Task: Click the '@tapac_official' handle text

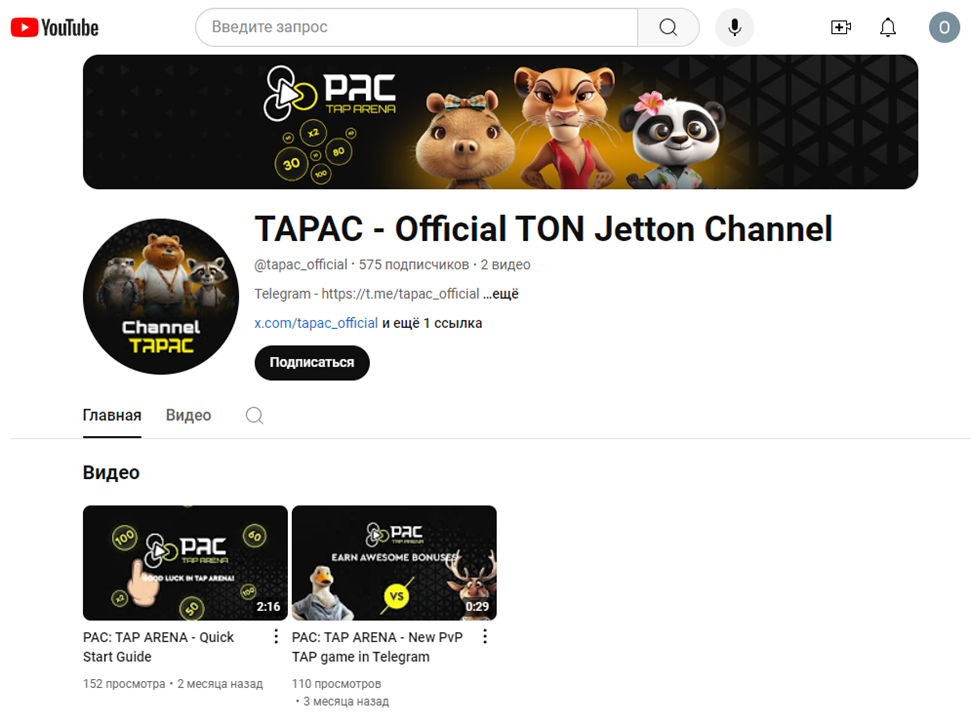Action: point(301,265)
